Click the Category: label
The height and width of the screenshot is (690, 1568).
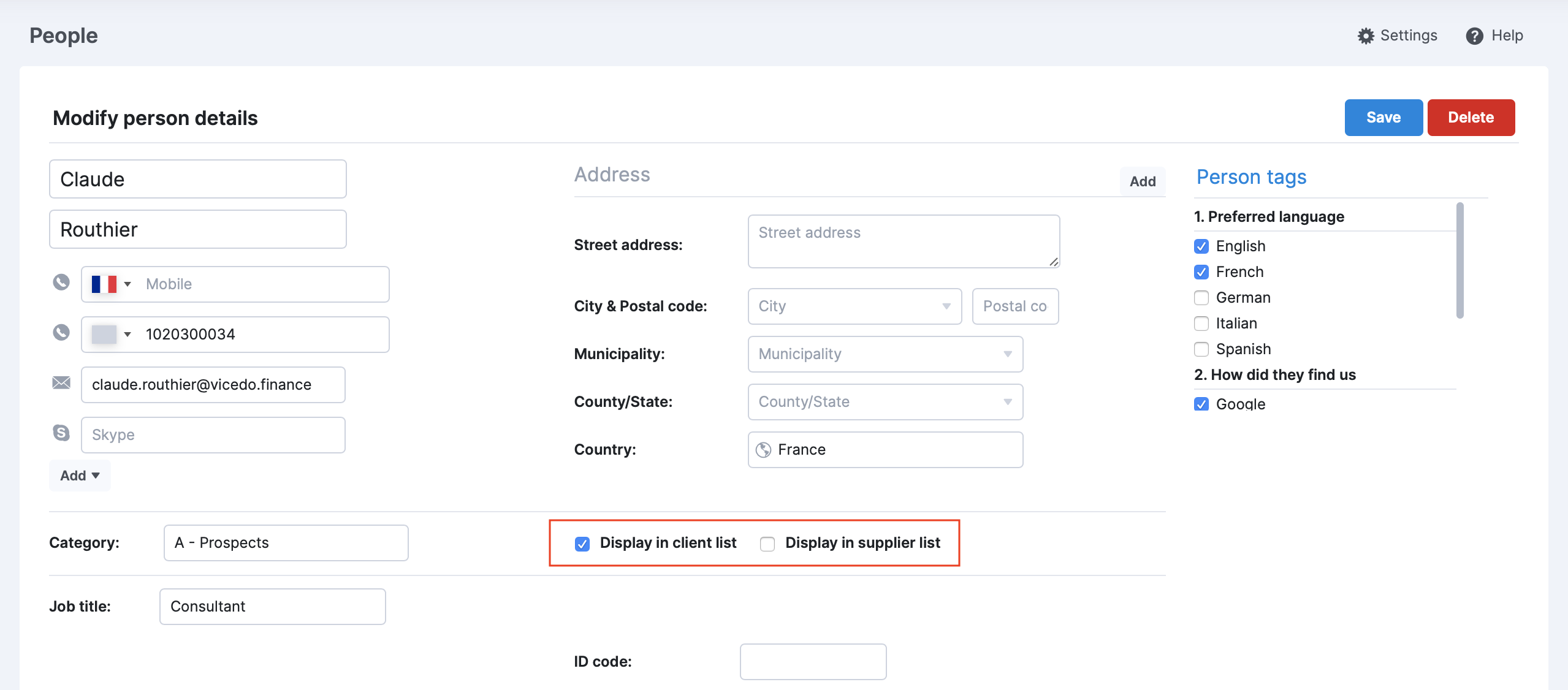pyautogui.click(x=84, y=543)
